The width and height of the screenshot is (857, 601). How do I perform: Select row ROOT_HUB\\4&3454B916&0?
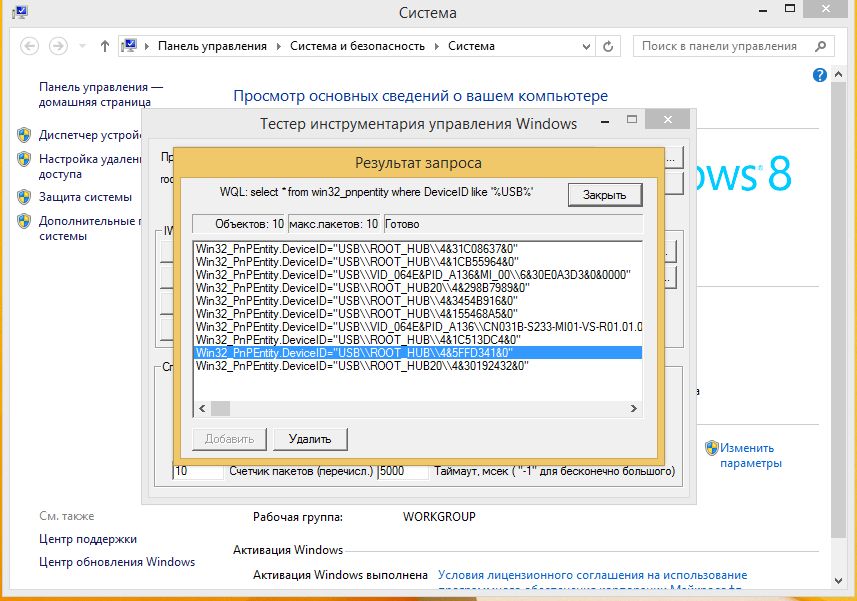[x=418, y=301]
